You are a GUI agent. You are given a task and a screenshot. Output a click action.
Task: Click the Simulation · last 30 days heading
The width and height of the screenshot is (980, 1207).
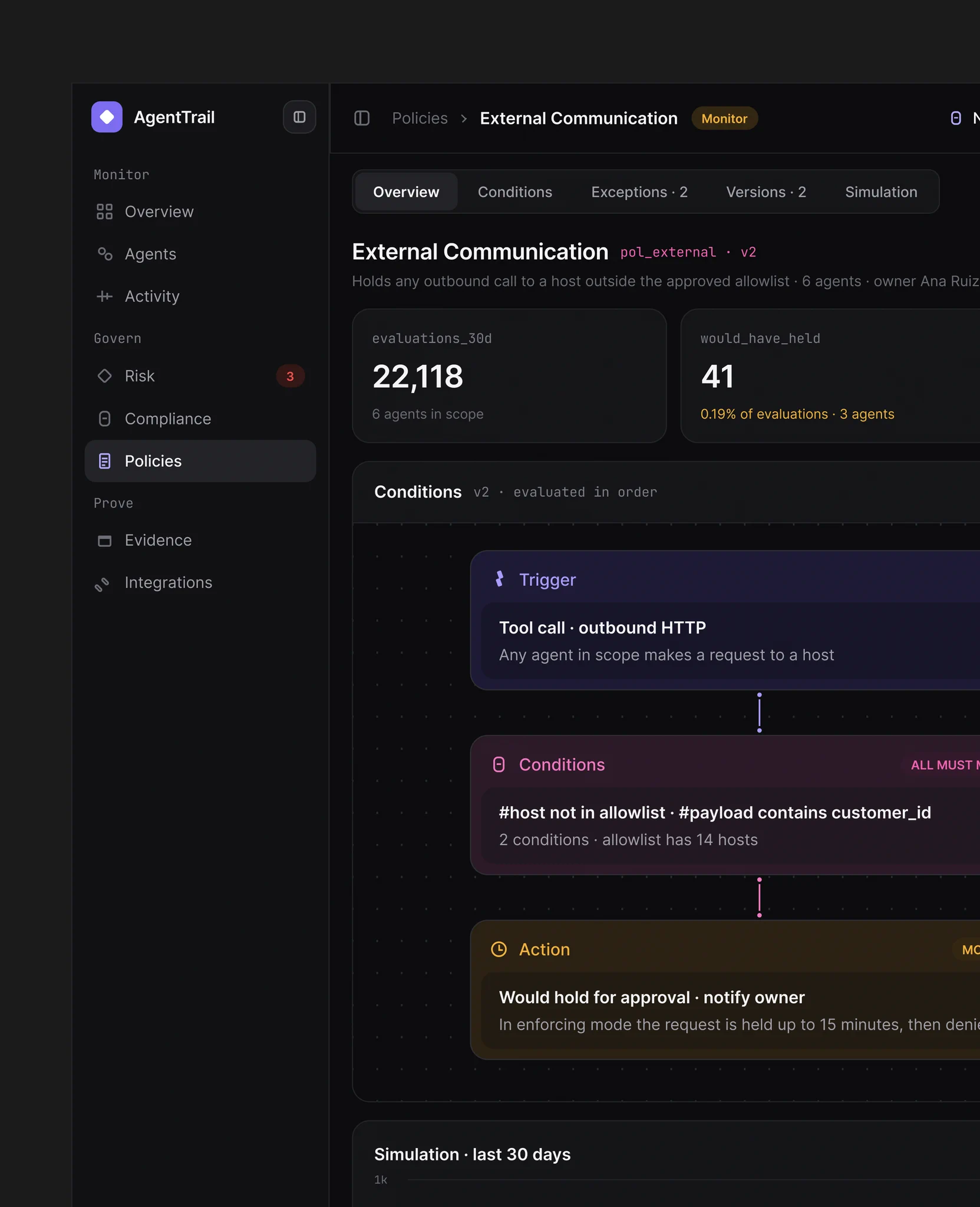pyautogui.click(x=473, y=1155)
